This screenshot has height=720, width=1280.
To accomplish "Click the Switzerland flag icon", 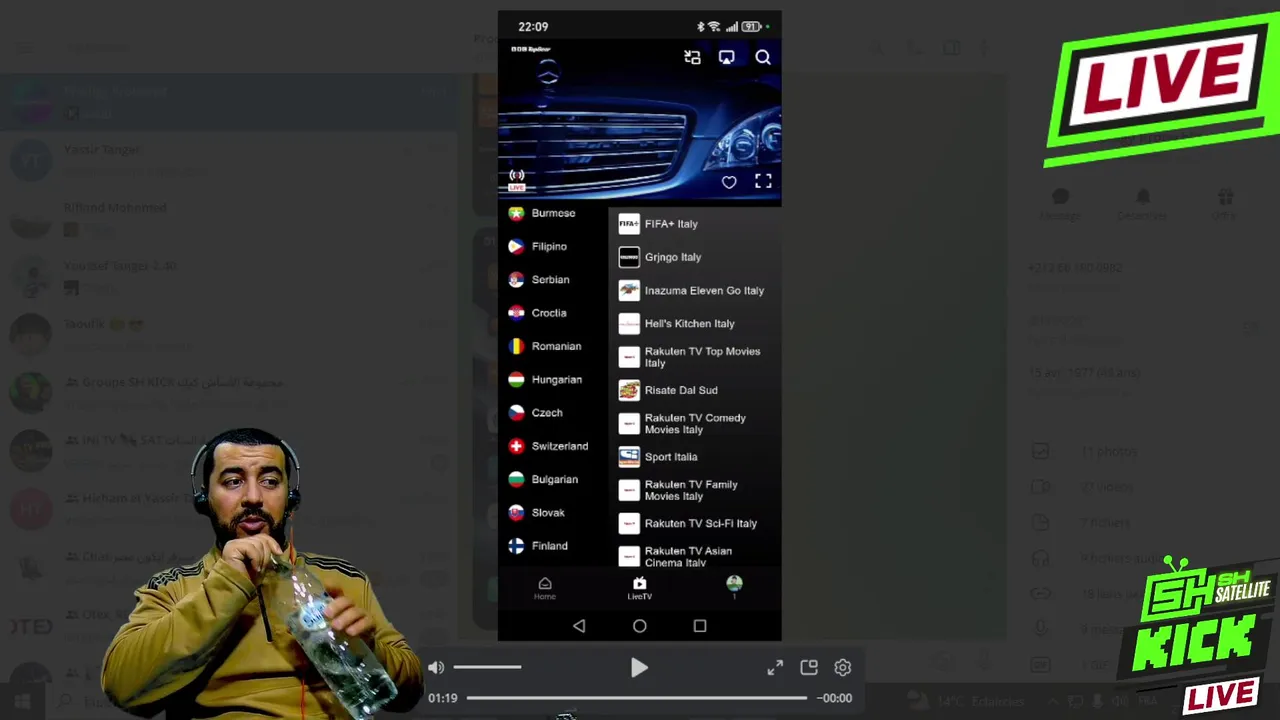I will [x=516, y=446].
